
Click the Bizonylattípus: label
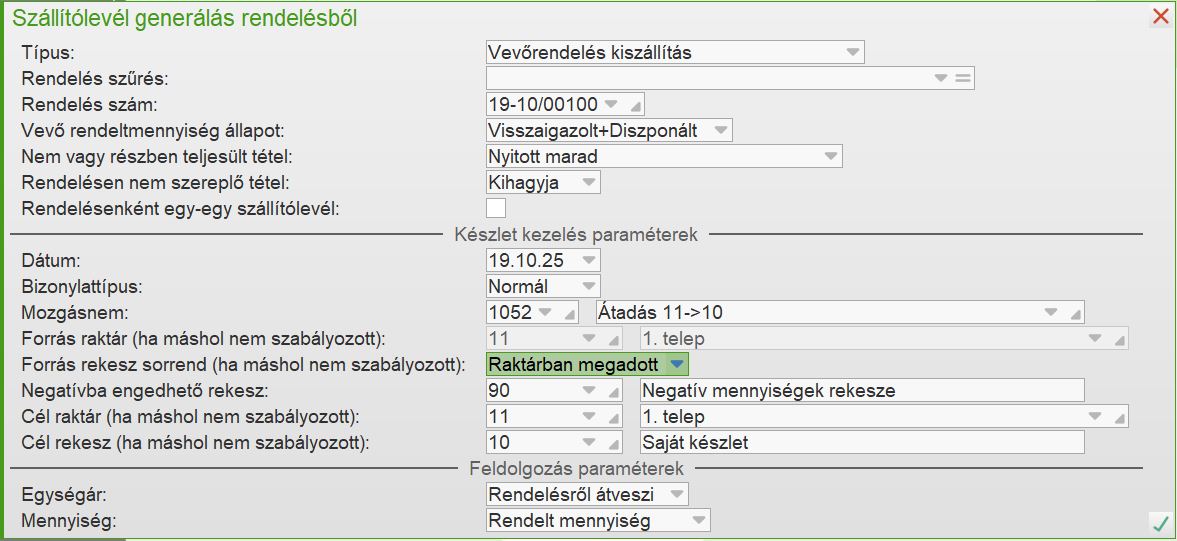point(82,287)
